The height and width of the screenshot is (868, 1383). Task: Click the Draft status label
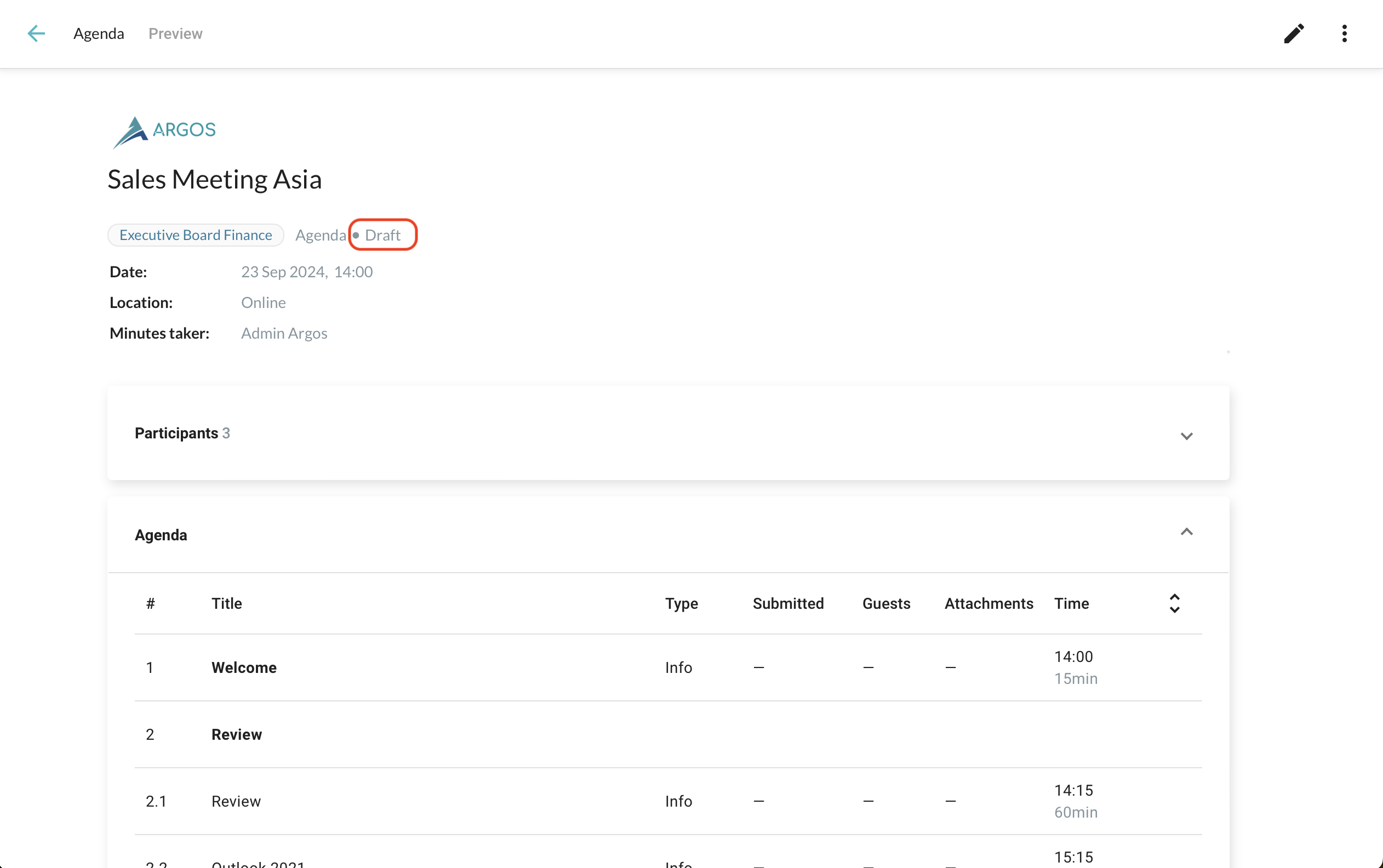tap(382, 235)
